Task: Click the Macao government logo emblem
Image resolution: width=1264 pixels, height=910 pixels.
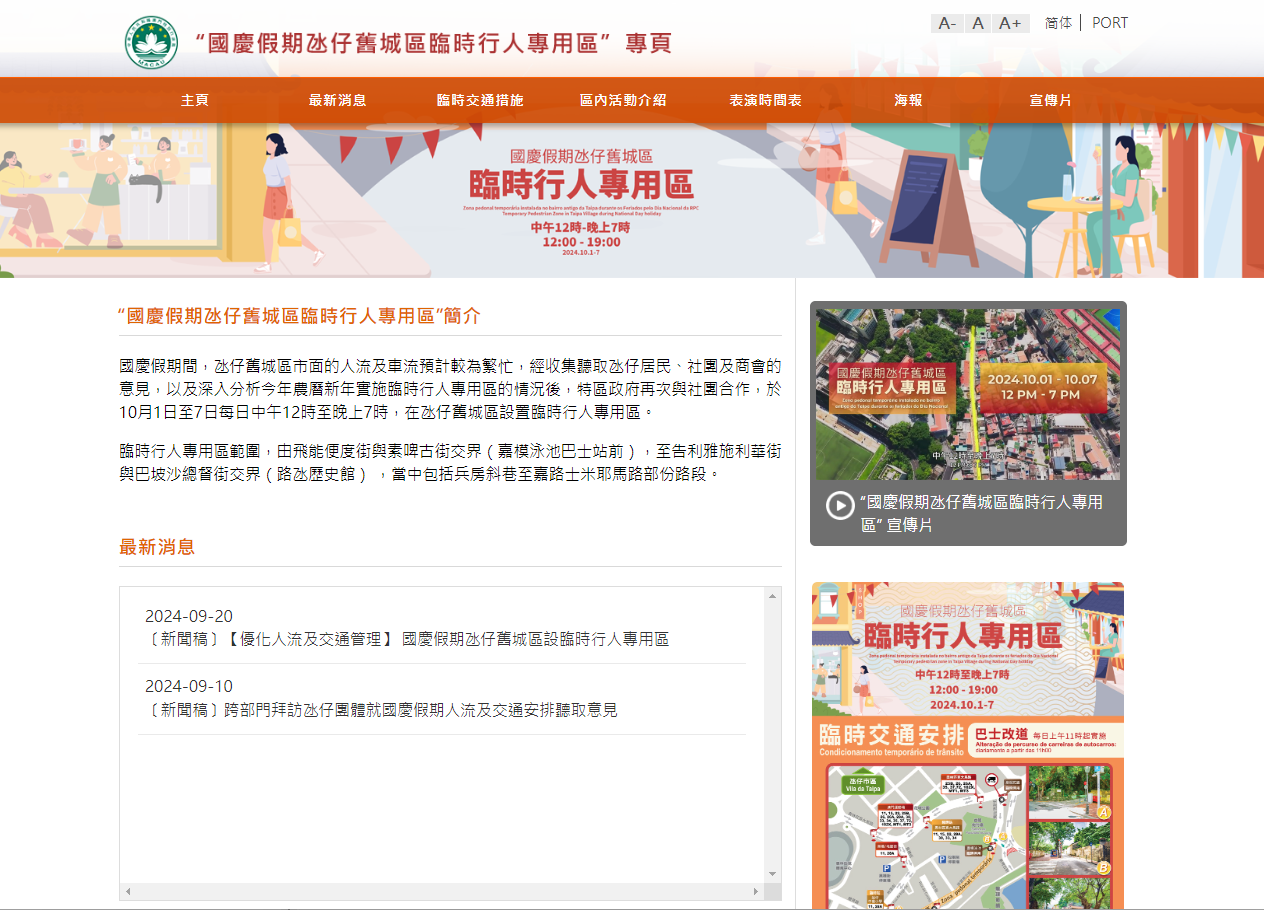Action: click(151, 42)
